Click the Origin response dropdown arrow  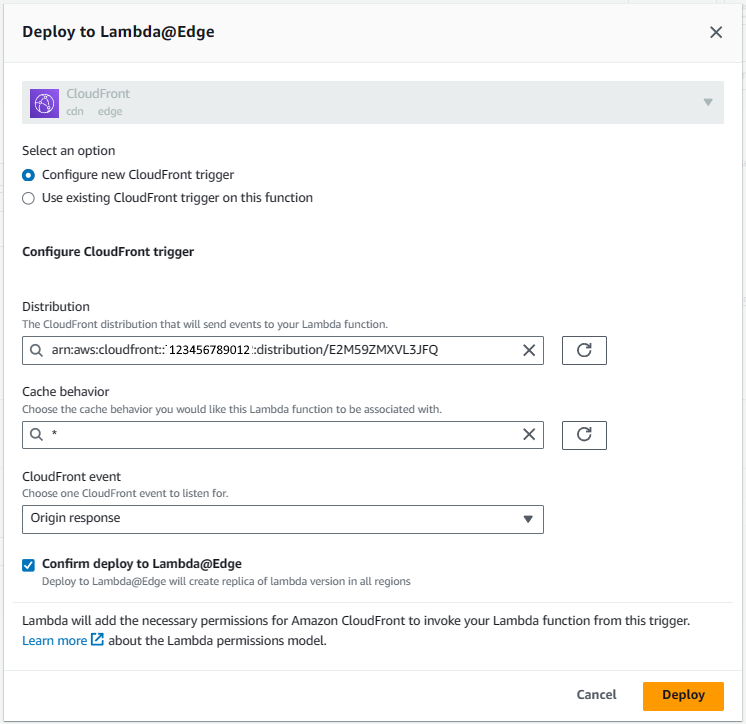pyautogui.click(x=528, y=519)
